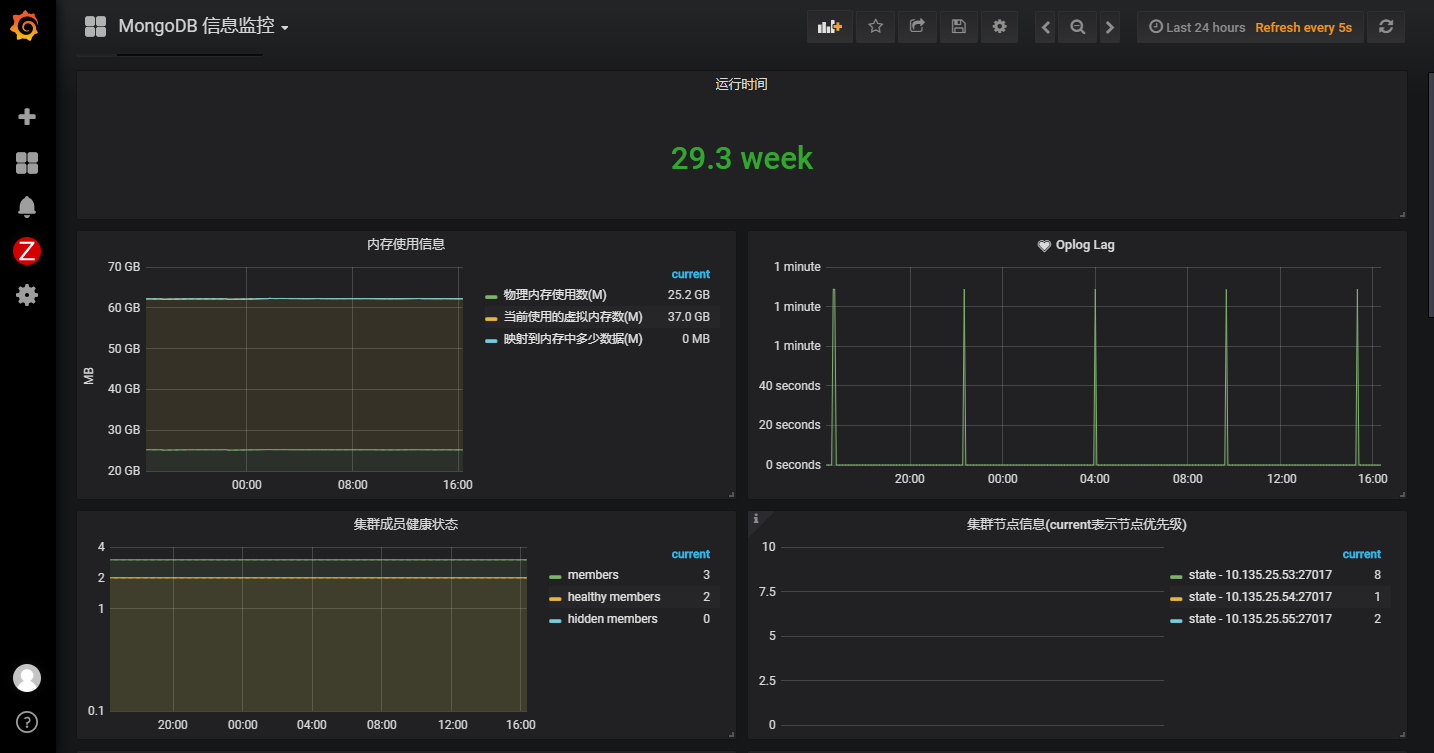Open the Oplog Lag panel title menu
The image size is (1434, 753).
[1084, 245]
